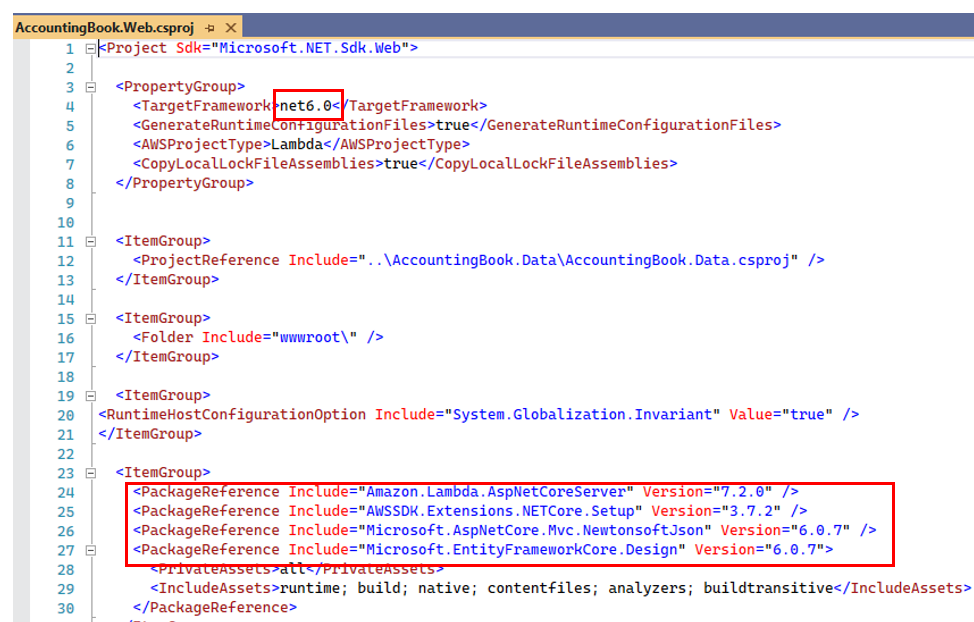The width and height of the screenshot is (974, 622).
Task: Click the closing PackageReference tag on line 30
Action: coord(215,607)
